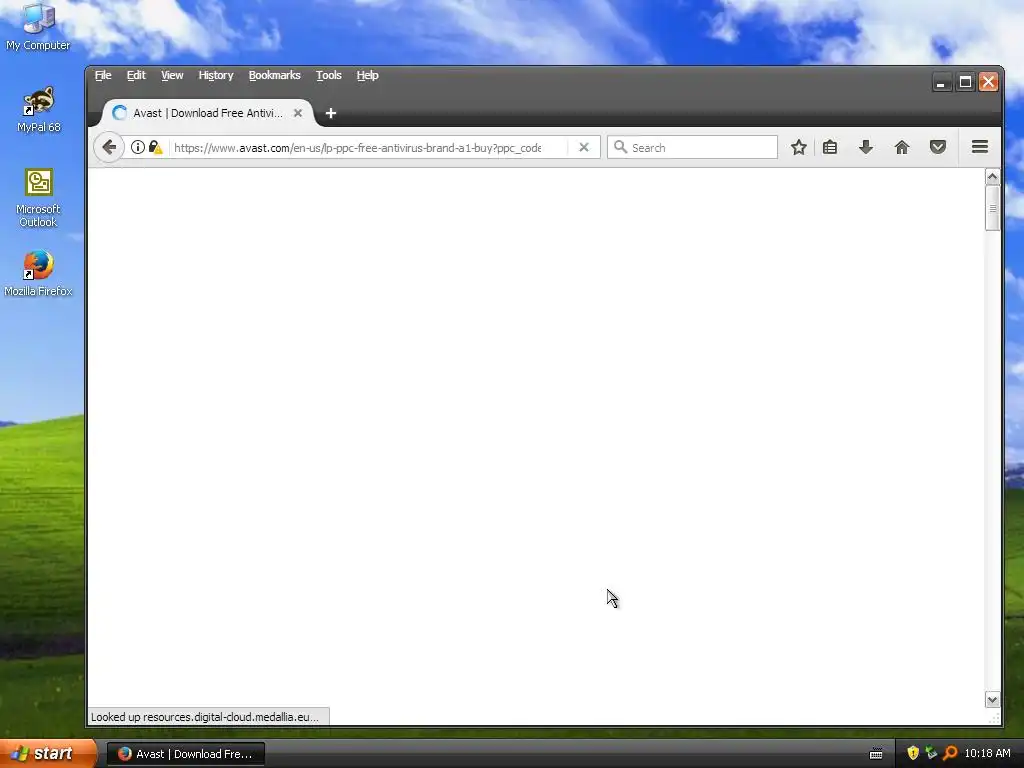Show bookmarks list icon
Screen dimensions: 1024x768
point(830,148)
